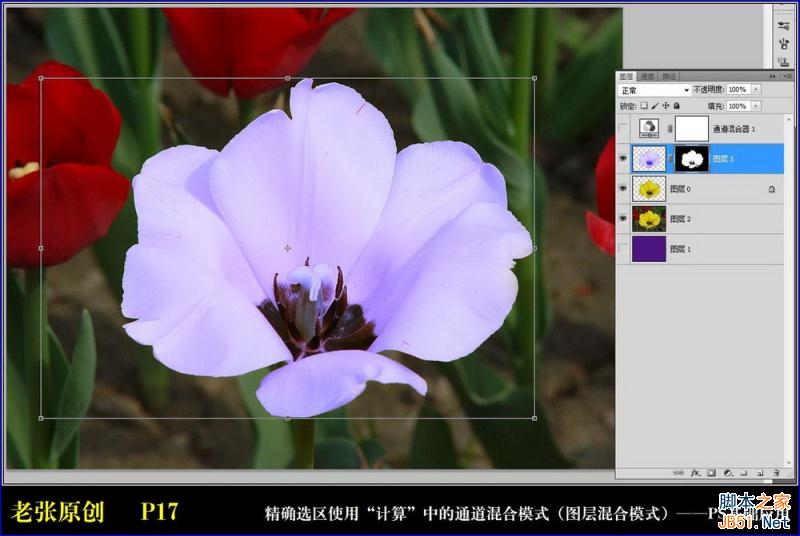800x536 pixels.
Task: Open the Brush presets panel icon
Action: click(783, 25)
